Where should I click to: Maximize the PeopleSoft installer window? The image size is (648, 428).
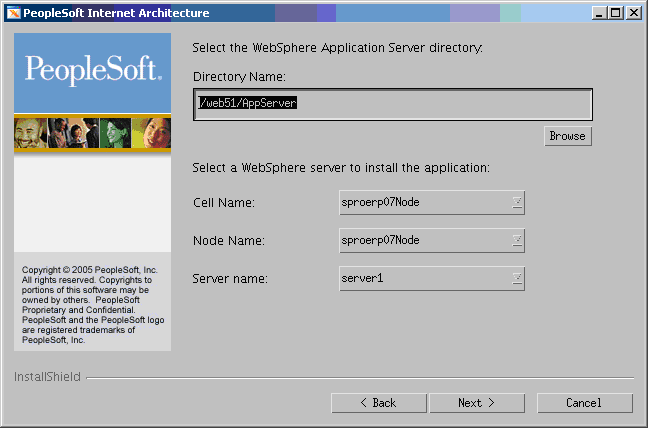615,13
